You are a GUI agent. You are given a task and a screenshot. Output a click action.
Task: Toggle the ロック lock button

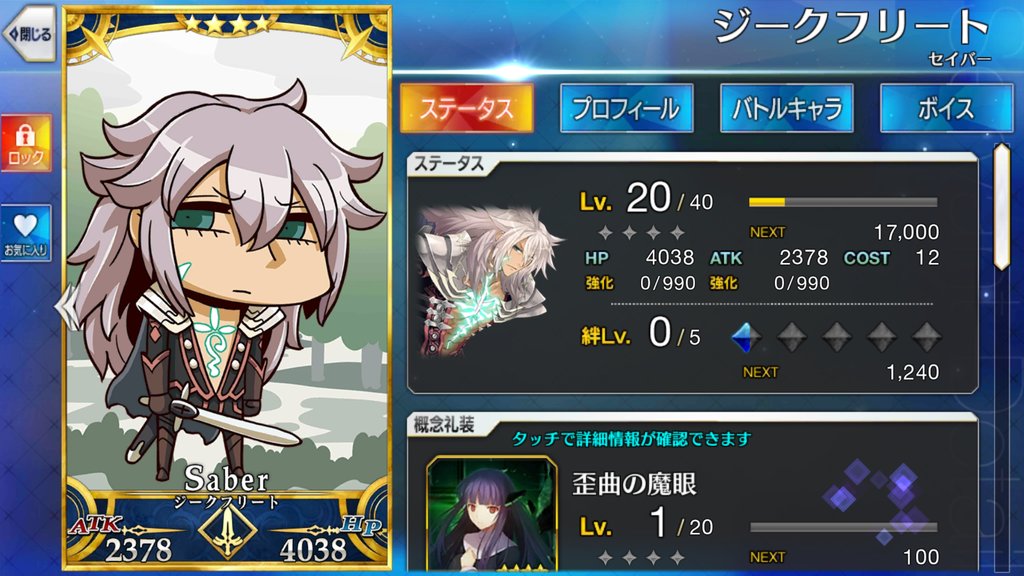pos(26,143)
